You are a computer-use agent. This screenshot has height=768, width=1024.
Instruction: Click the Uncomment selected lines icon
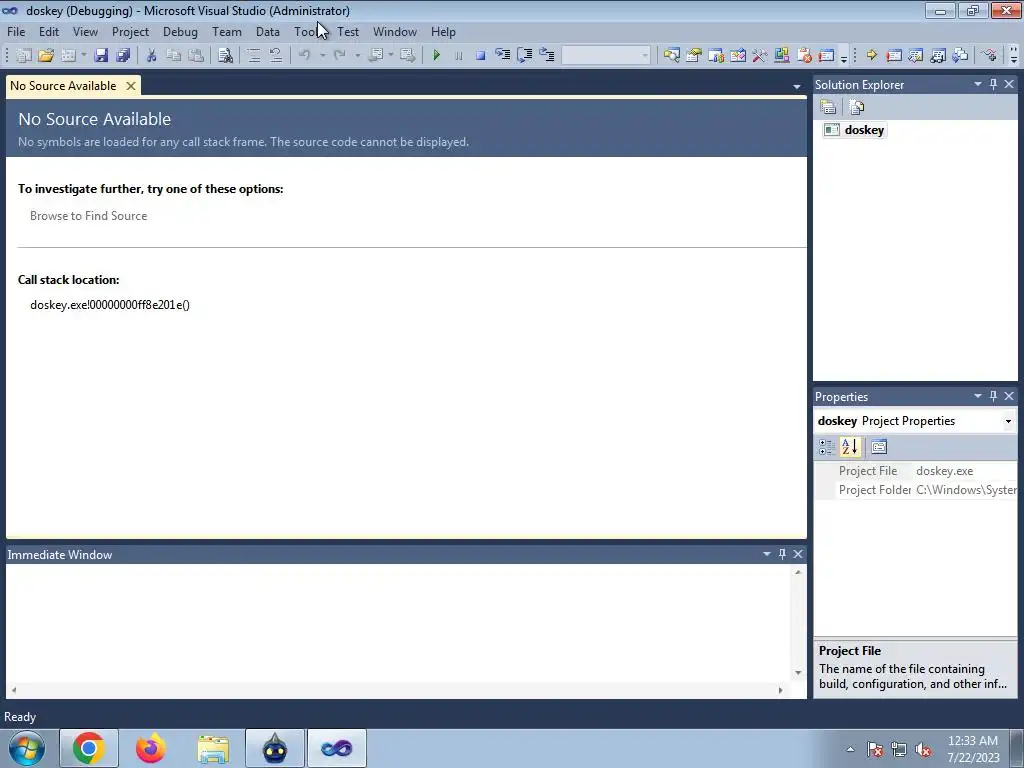click(276, 56)
